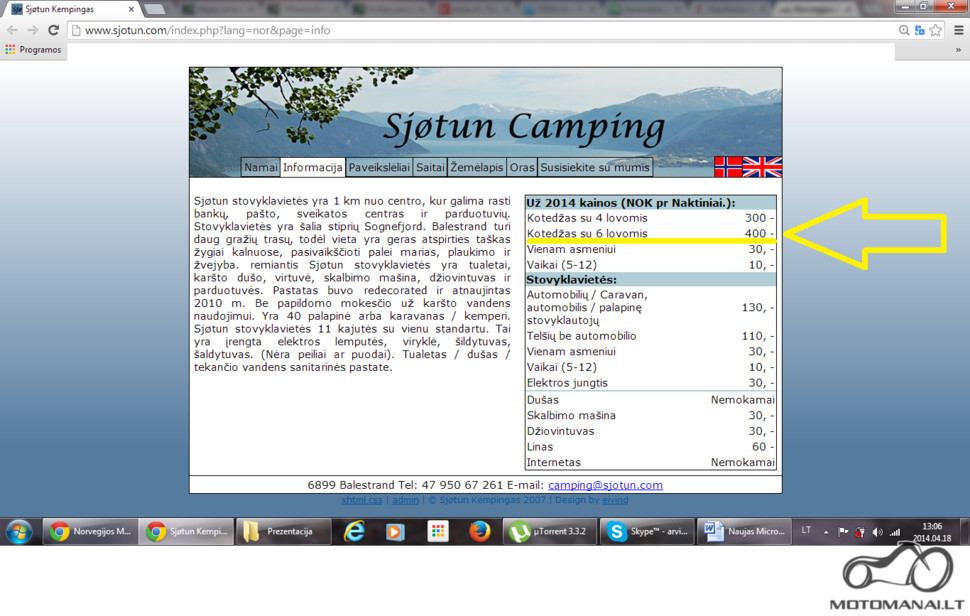The image size is (970, 616).
Task: Switch to the Skype taskbar window
Action: coord(647,531)
